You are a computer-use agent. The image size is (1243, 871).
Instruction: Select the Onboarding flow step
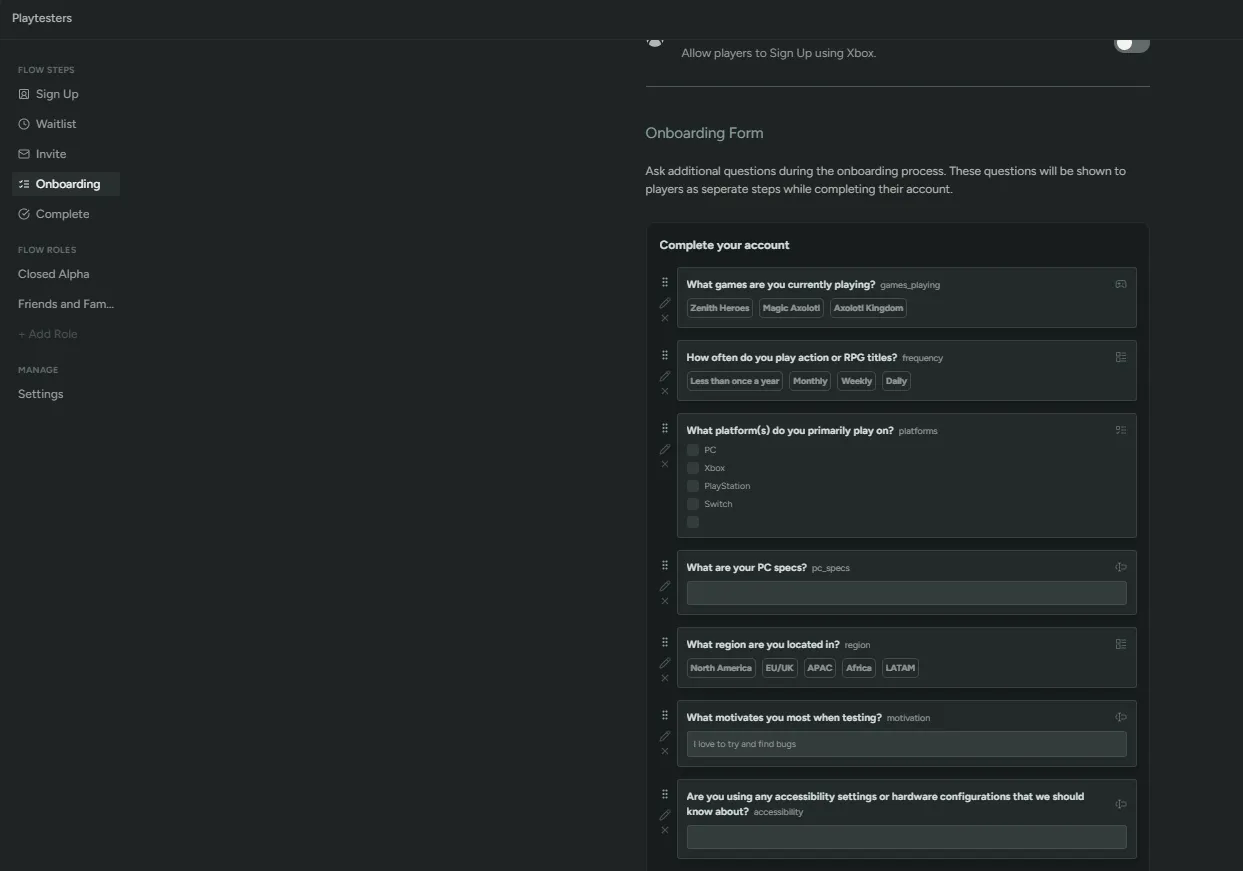pos(68,183)
